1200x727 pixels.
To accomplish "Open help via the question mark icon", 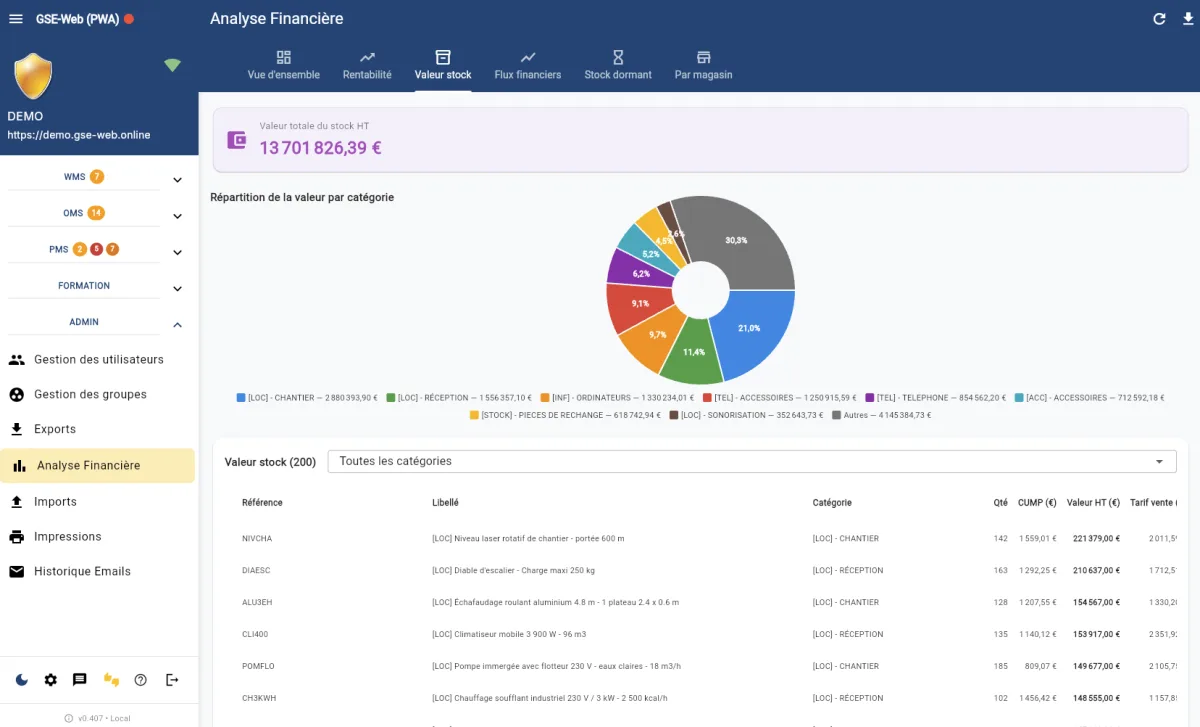I will (x=141, y=680).
